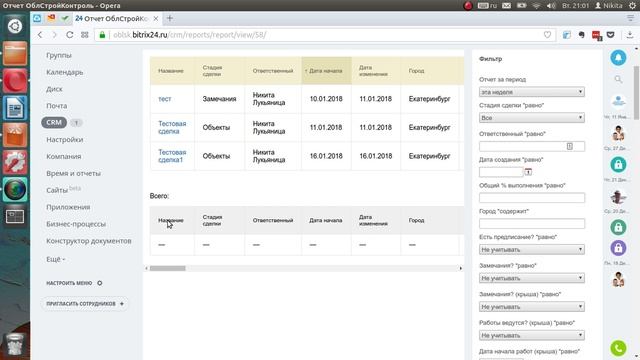Open the Trash icon in launcher
The image size is (640, 360).
pyautogui.click(x=15, y=344)
